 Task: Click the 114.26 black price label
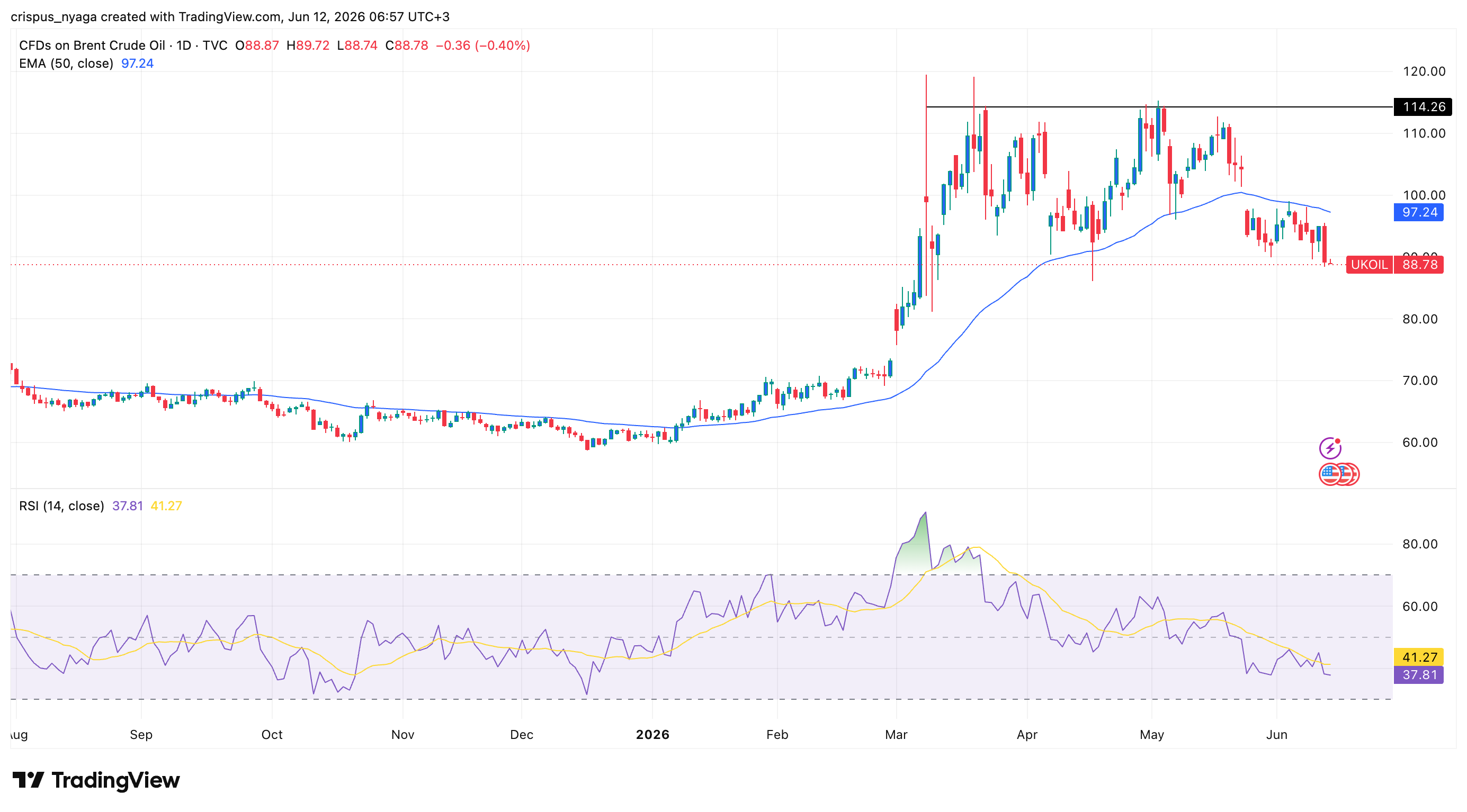(1422, 106)
